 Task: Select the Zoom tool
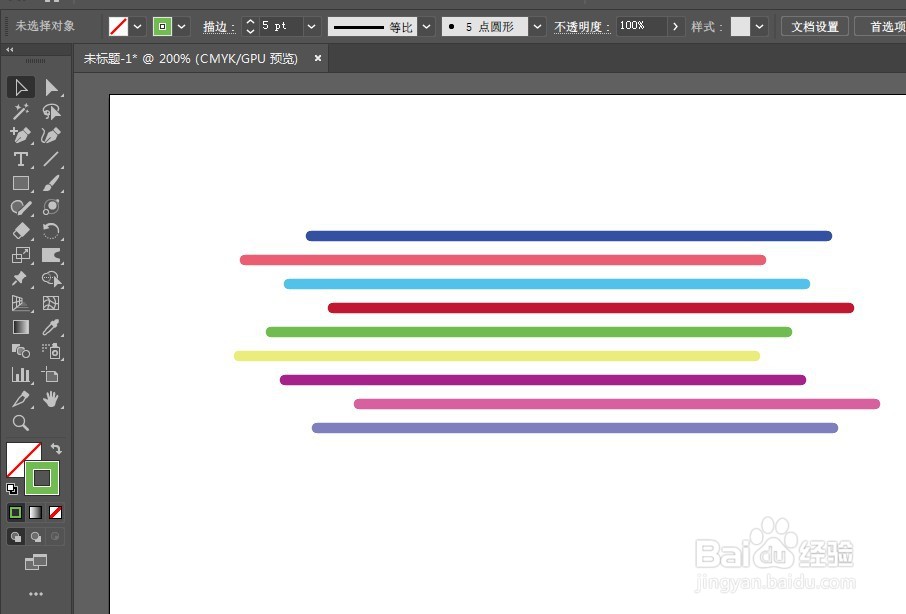click(x=20, y=423)
